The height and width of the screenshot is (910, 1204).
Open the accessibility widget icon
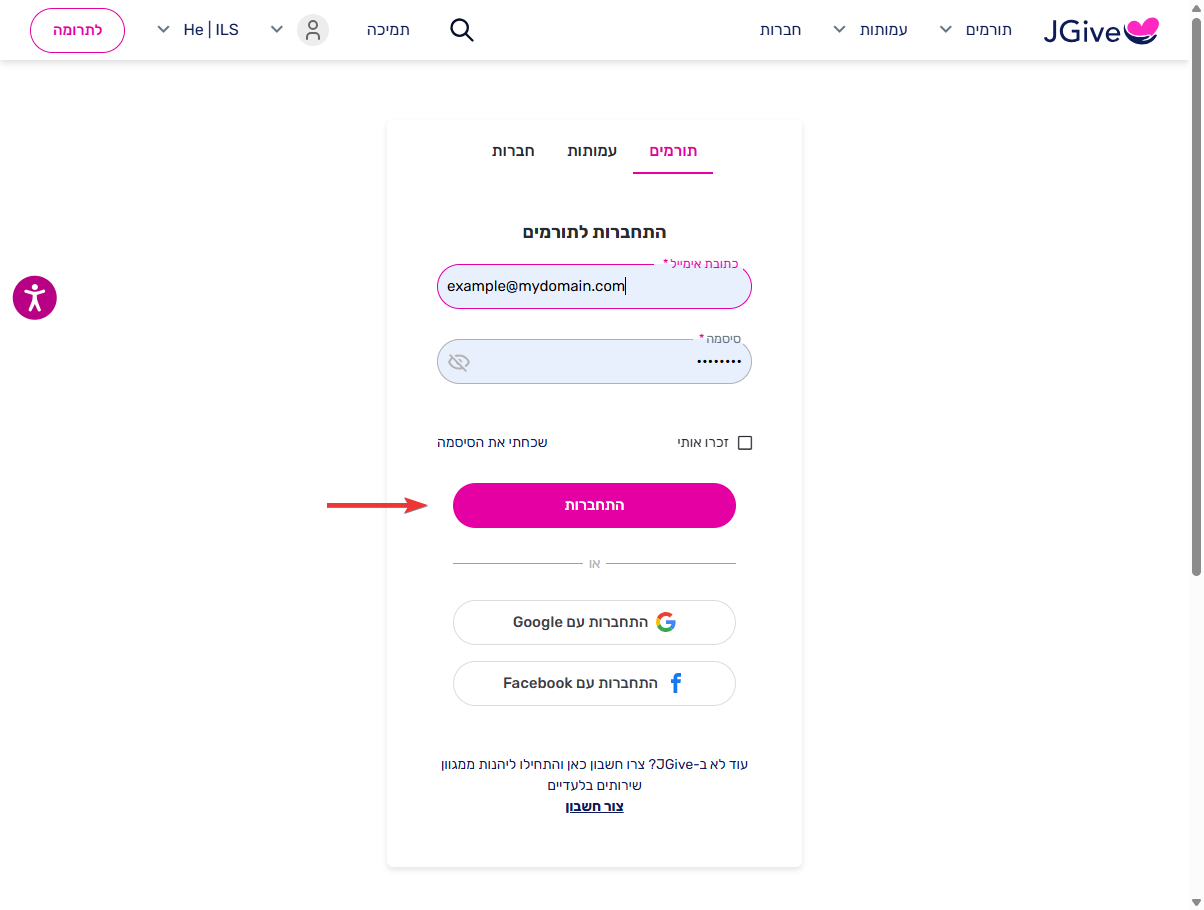click(35, 297)
